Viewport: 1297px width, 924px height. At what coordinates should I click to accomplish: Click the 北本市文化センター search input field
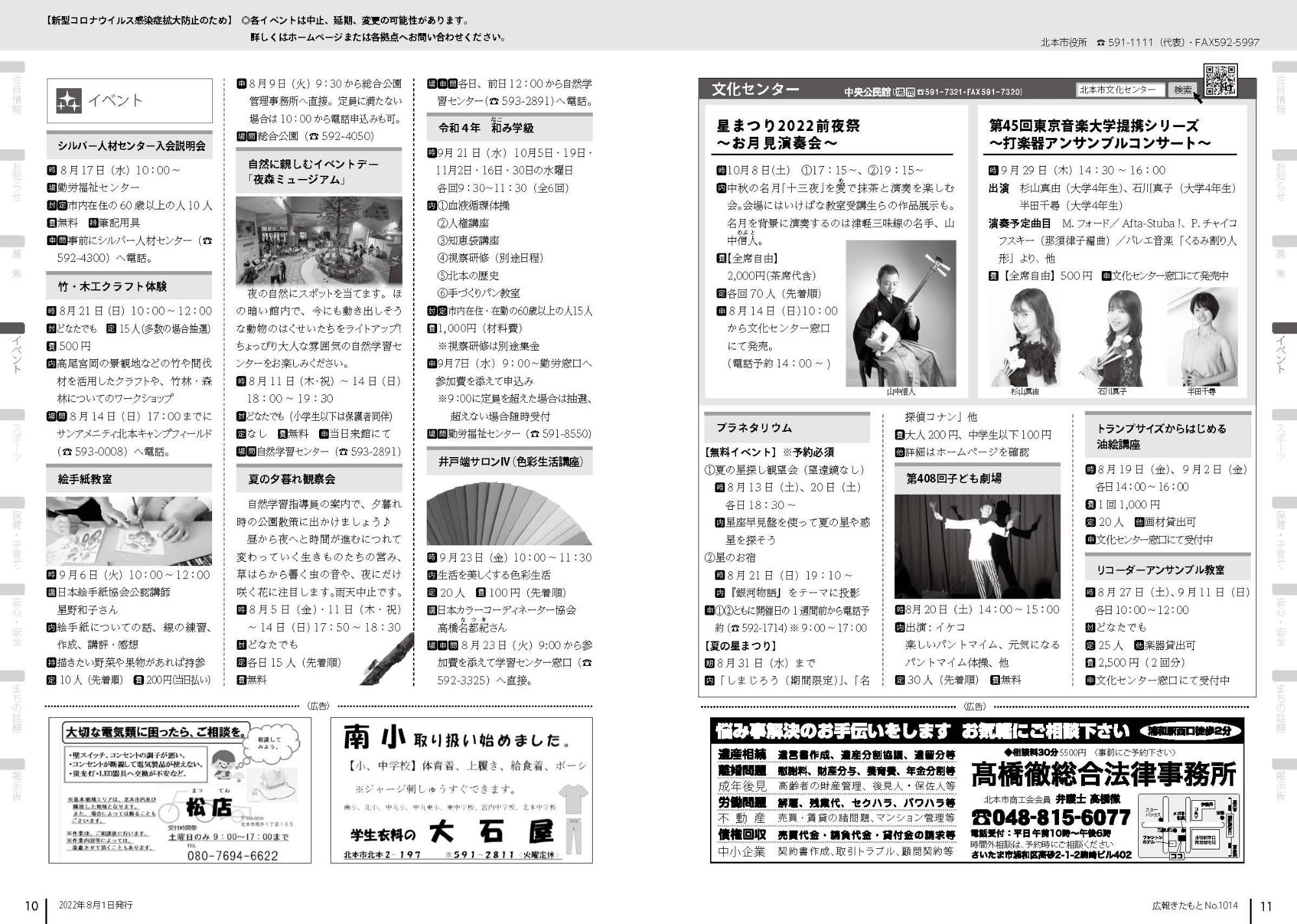point(1120,90)
